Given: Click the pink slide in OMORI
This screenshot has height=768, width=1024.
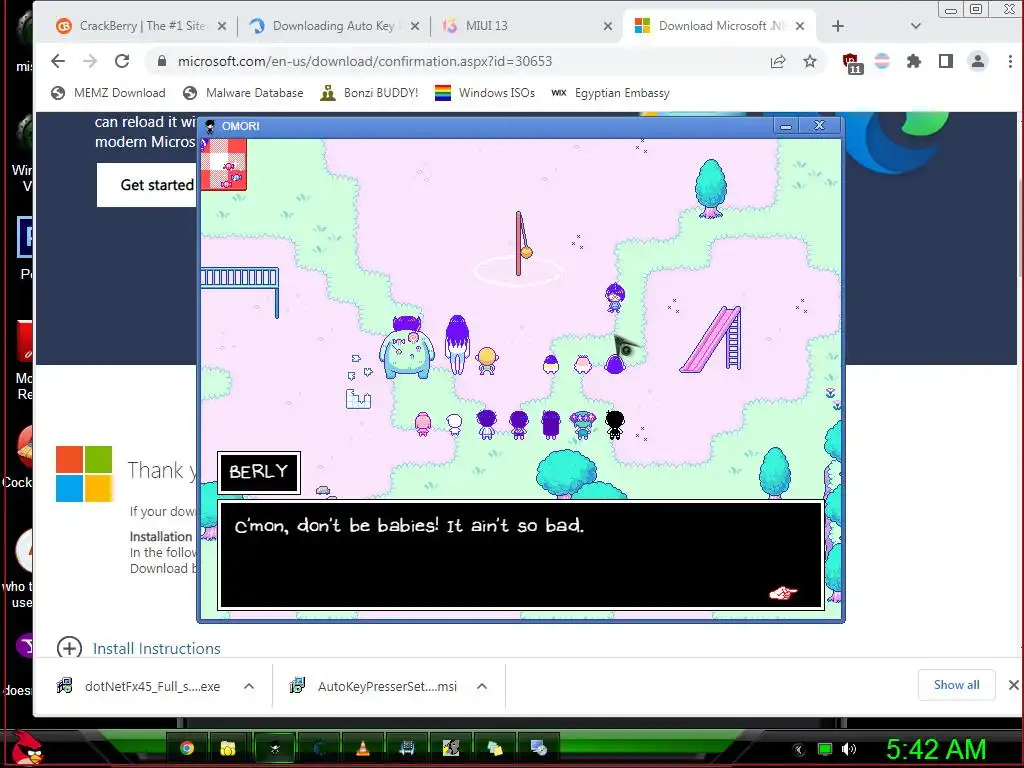Looking at the screenshot, I should [712, 339].
